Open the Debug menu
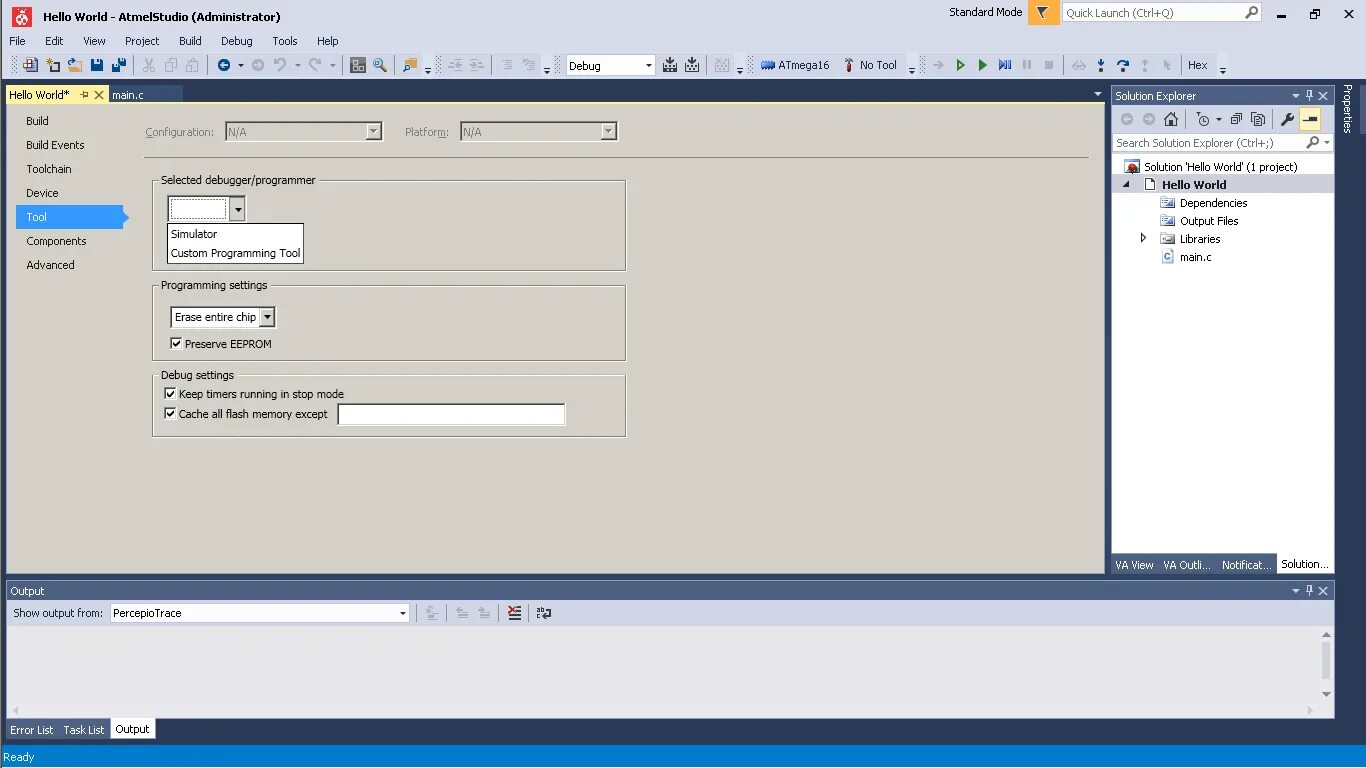Image resolution: width=1366 pixels, height=768 pixels. pos(237,41)
